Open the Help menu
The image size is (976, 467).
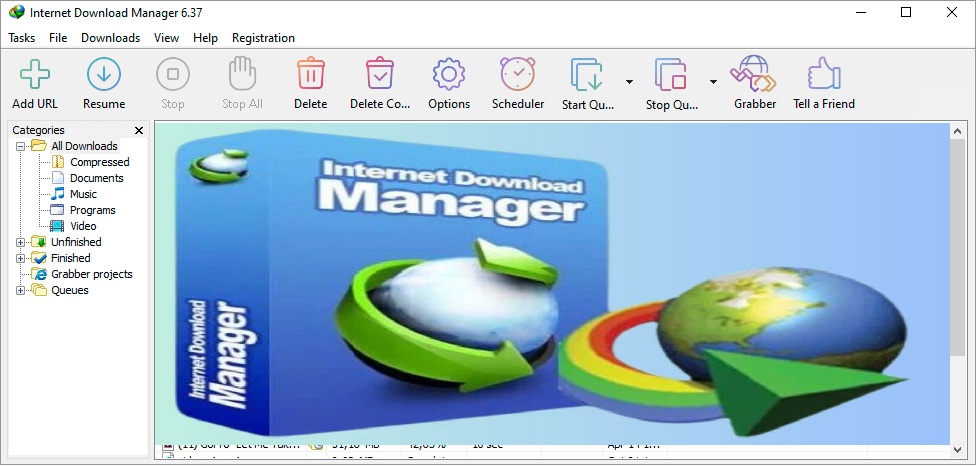click(205, 38)
